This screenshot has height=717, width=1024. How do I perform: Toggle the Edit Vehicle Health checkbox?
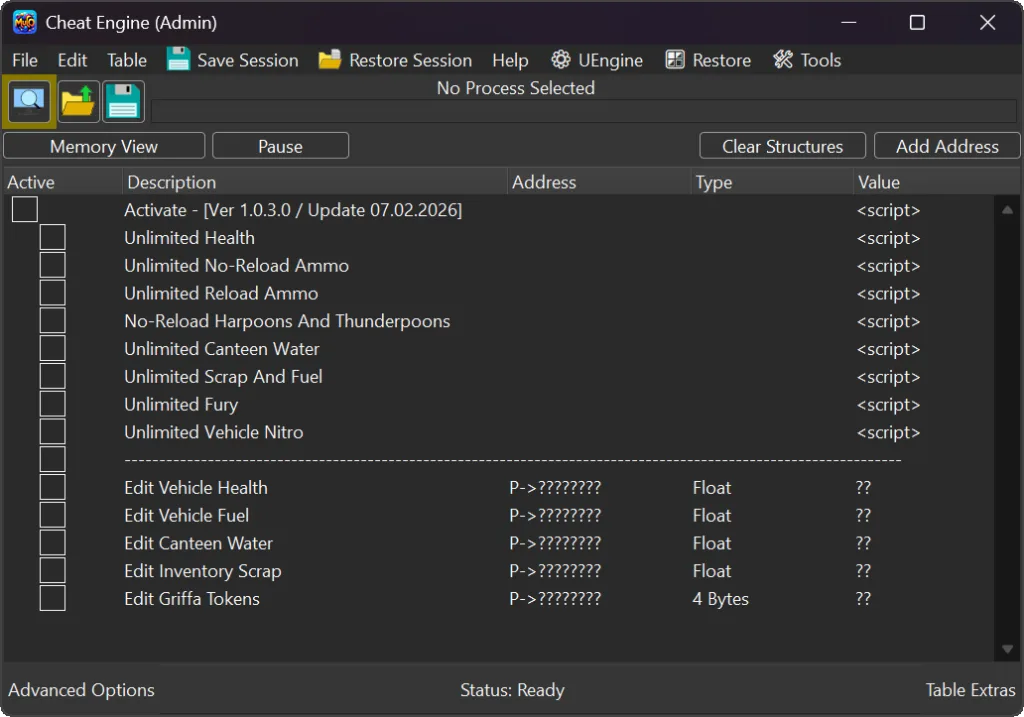pyautogui.click(x=52, y=487)
